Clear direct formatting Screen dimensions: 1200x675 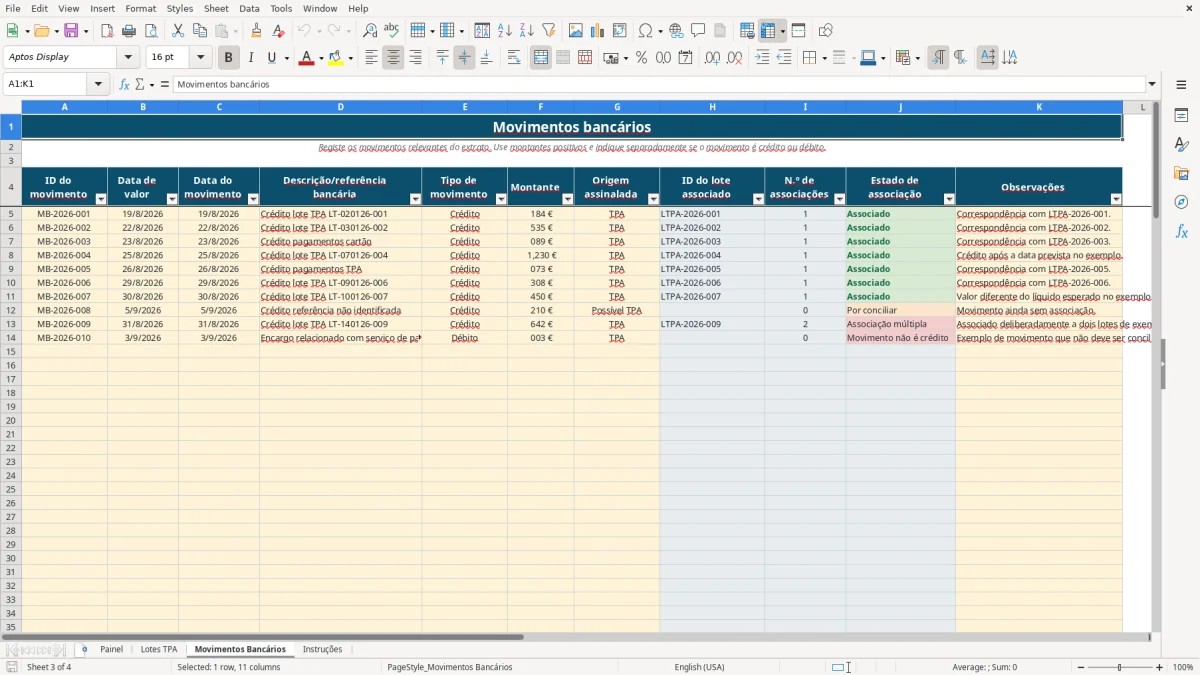(278, 31)
